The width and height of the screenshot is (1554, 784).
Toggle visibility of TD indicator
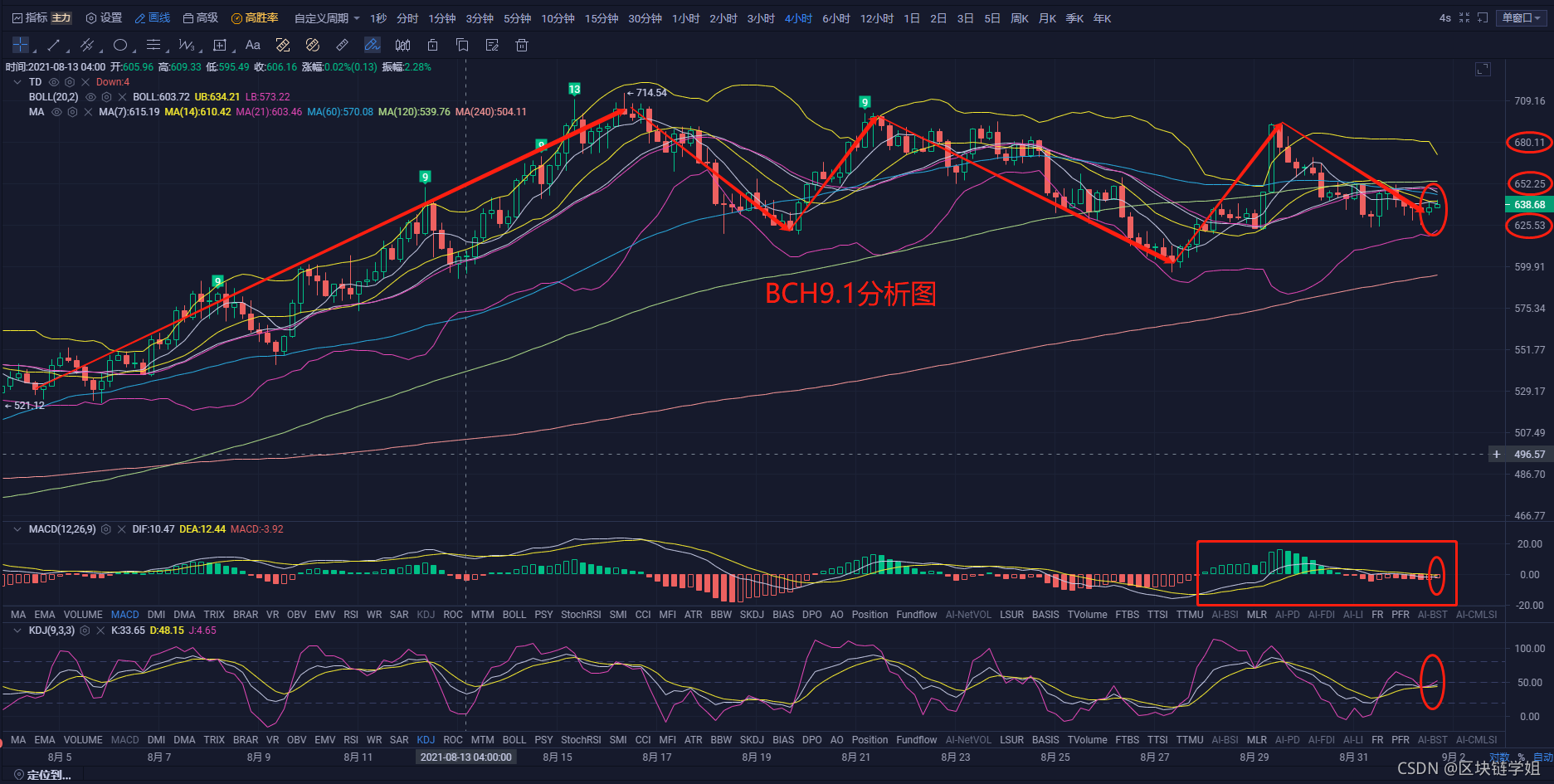(x=54, y=82)
